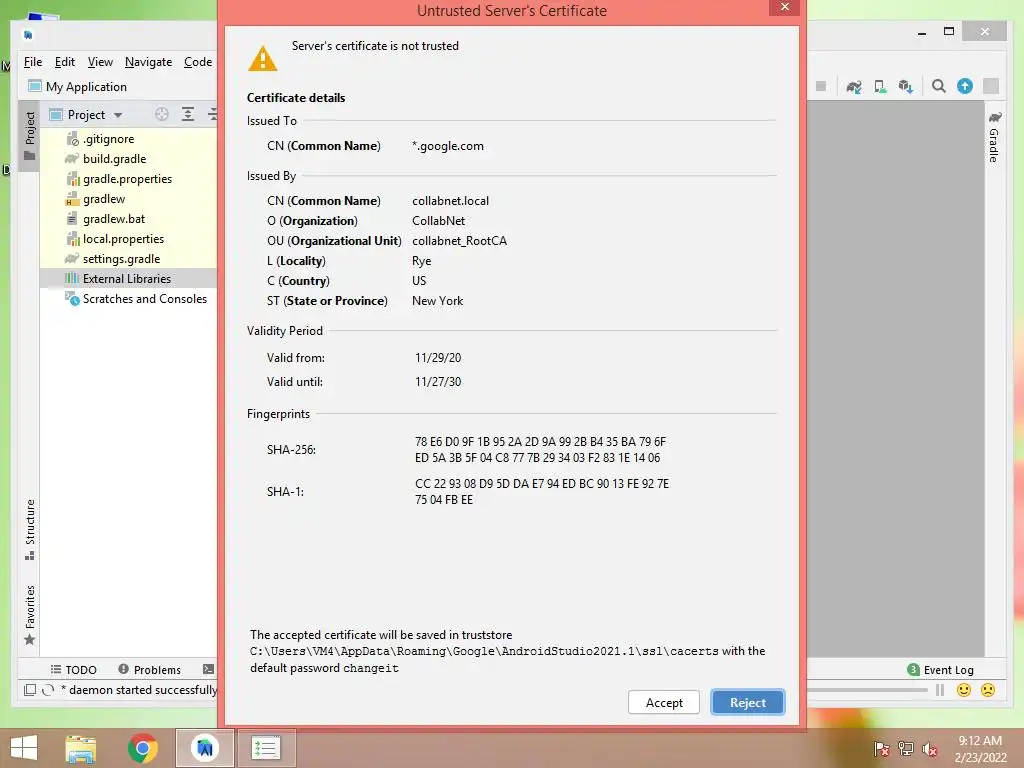Open the Project tool window tab

[29, 136]
